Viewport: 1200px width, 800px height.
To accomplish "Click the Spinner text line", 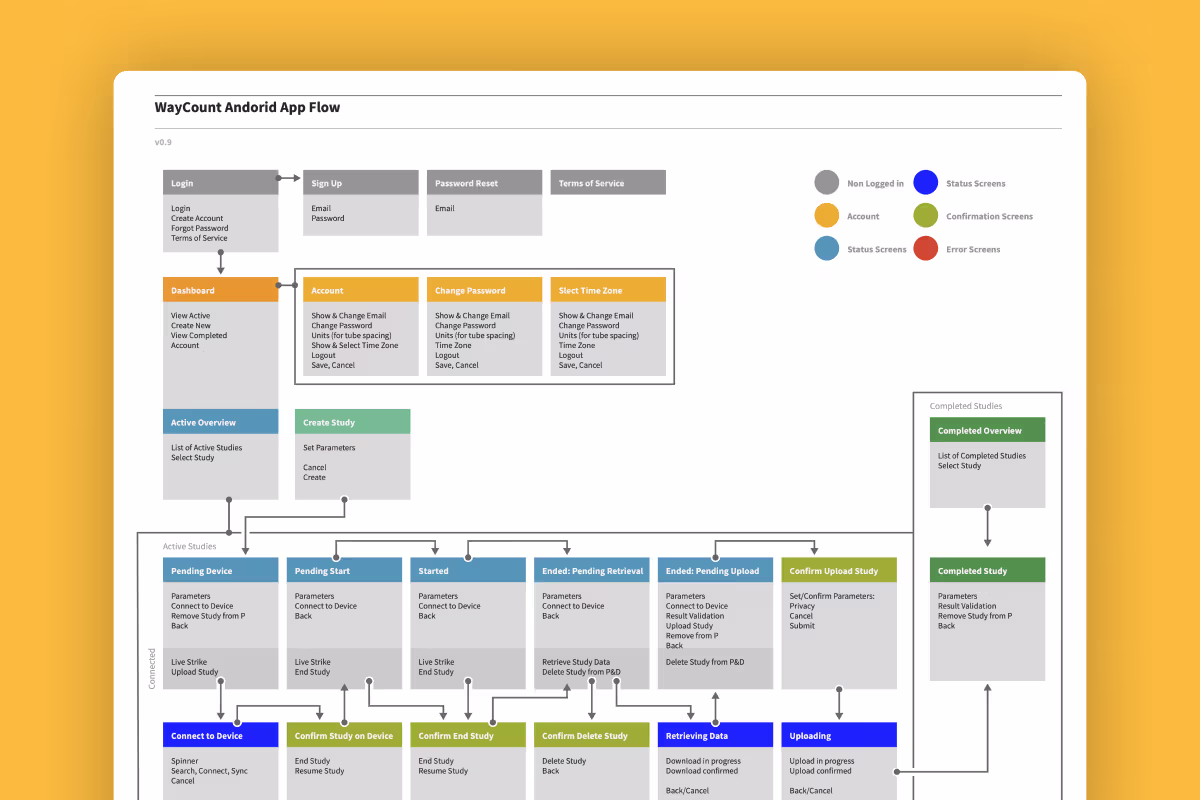I will (185, 761).
